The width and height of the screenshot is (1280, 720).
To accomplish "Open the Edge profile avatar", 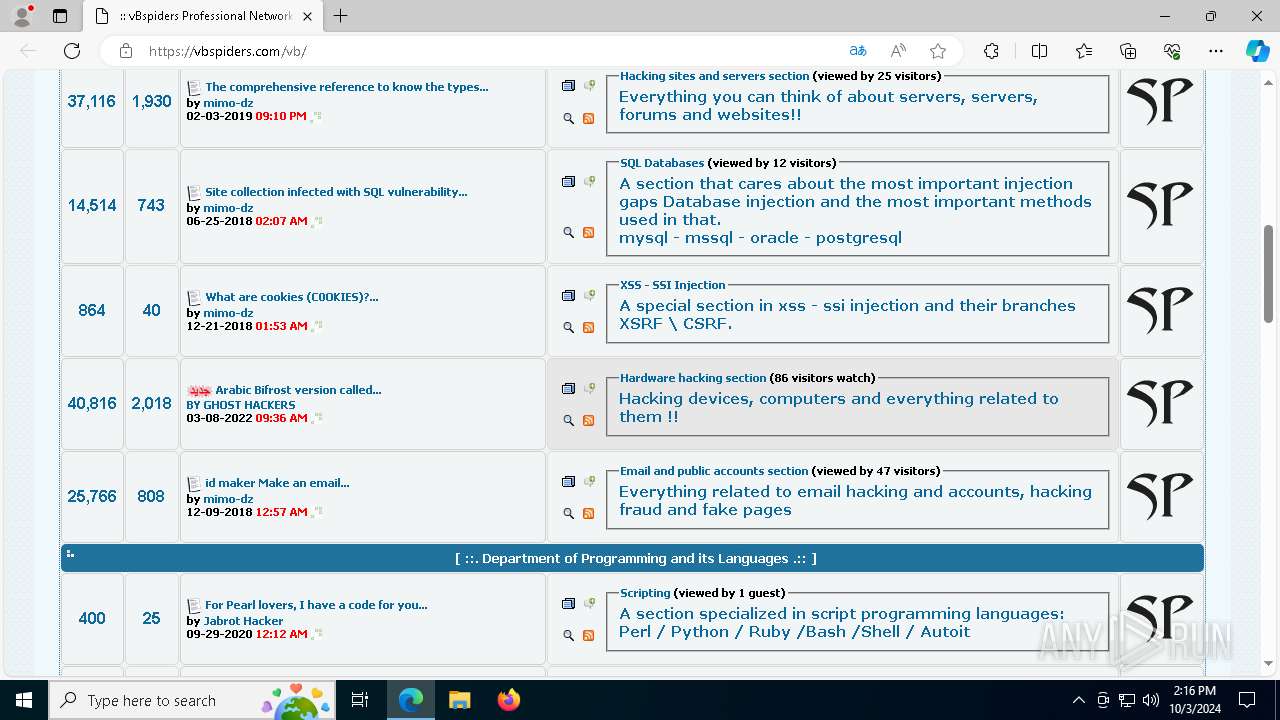I will (22, 16).
